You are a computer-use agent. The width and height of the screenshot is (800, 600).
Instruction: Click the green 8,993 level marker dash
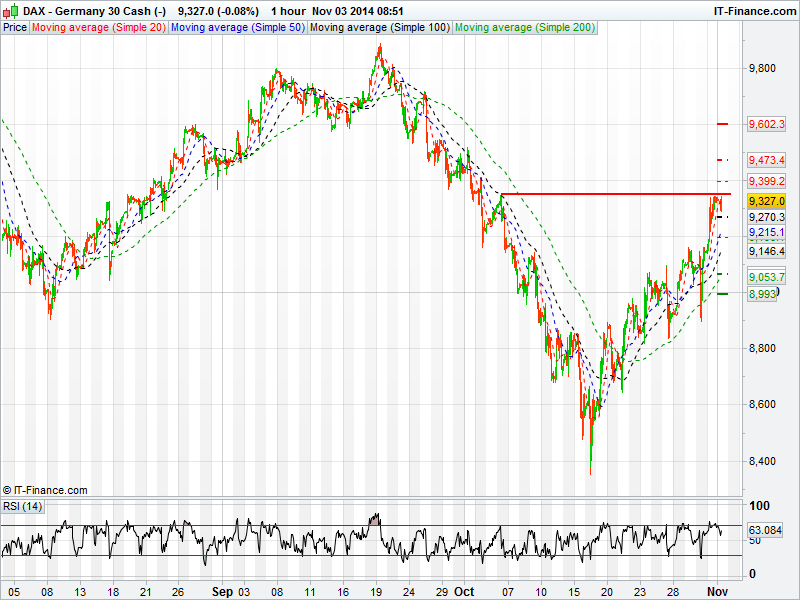tap(722, 294)
